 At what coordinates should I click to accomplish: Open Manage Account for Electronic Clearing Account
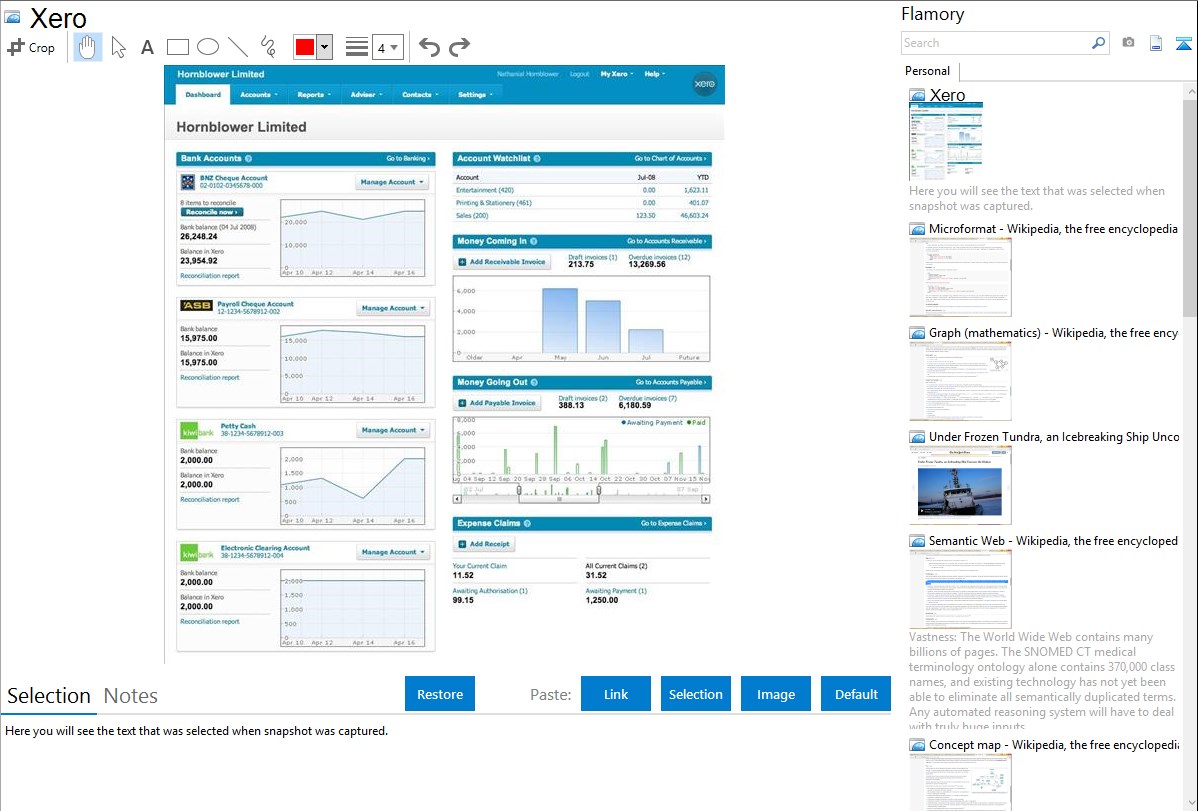pyautogui.click(x=393, y=552)
